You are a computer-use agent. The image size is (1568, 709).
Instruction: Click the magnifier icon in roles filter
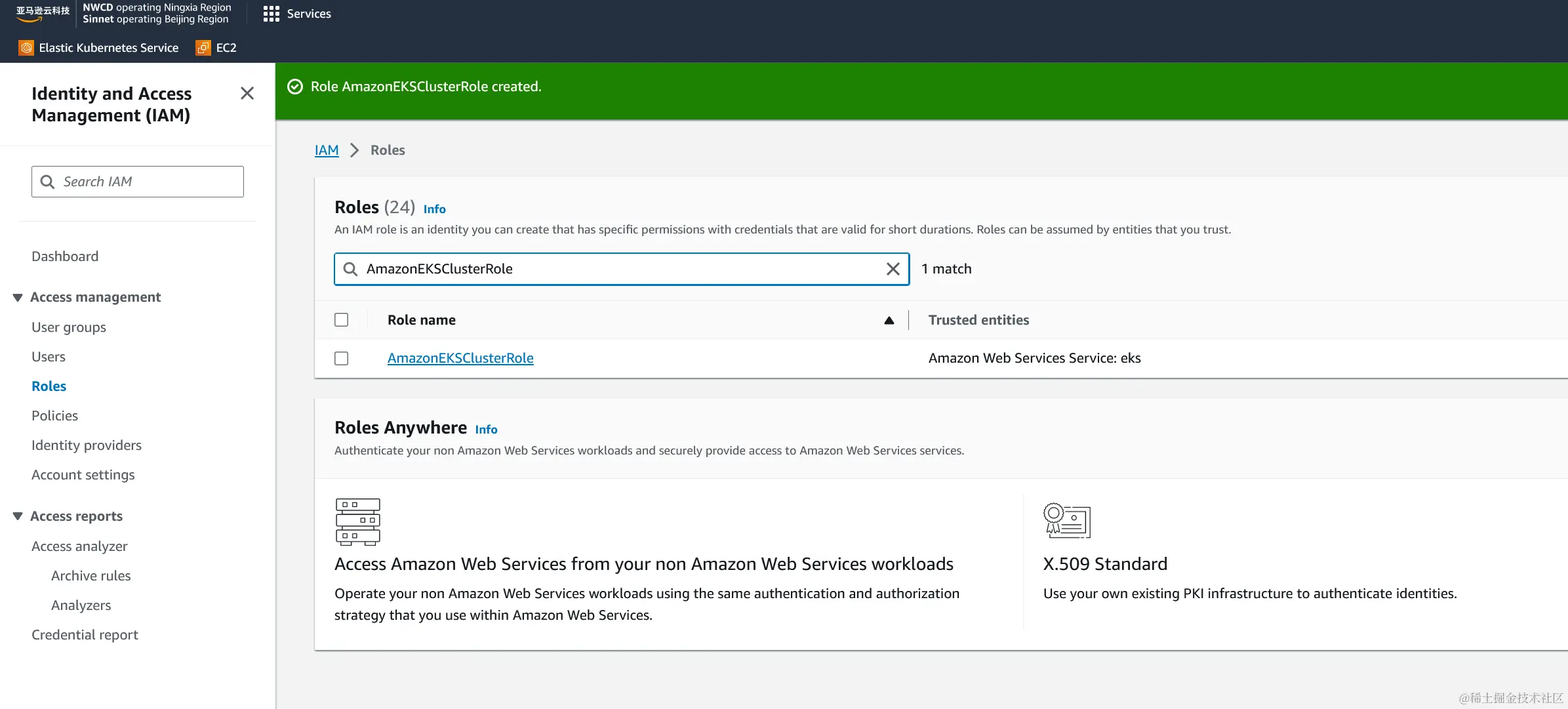350,269
